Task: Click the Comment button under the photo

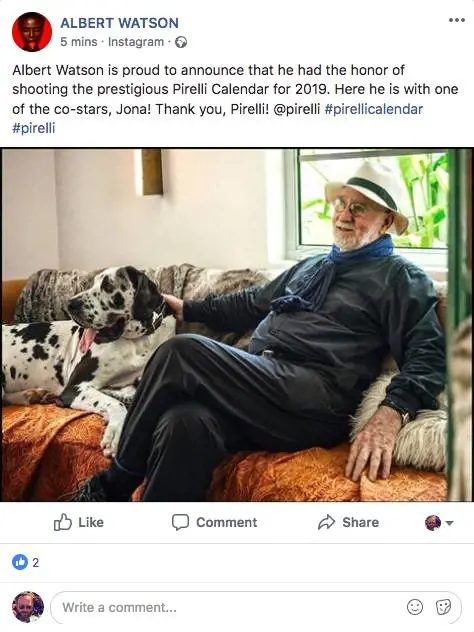Action: click(x=214, y=522)
